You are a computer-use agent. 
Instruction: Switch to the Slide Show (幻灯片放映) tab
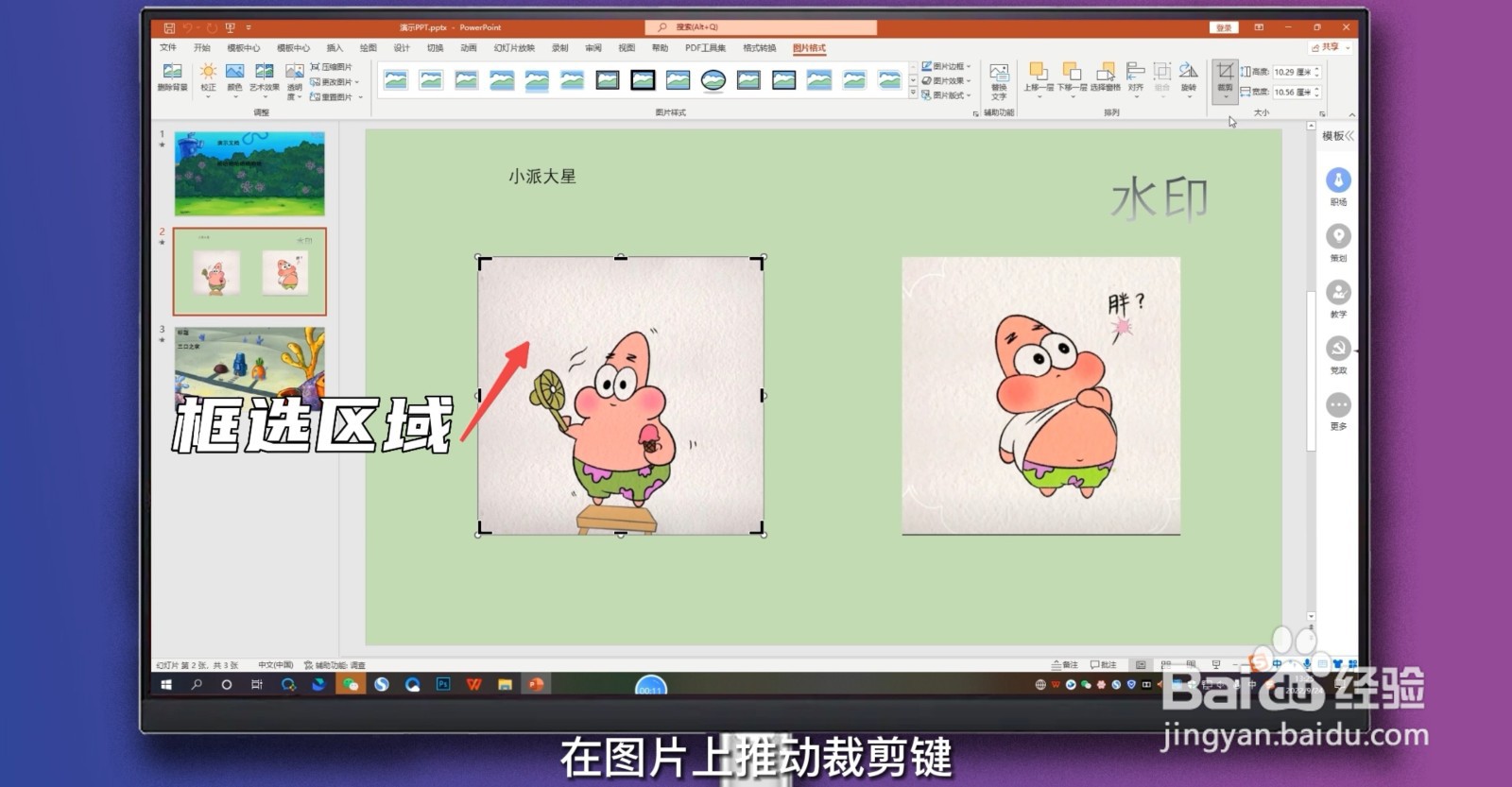(x=513, y=47)
